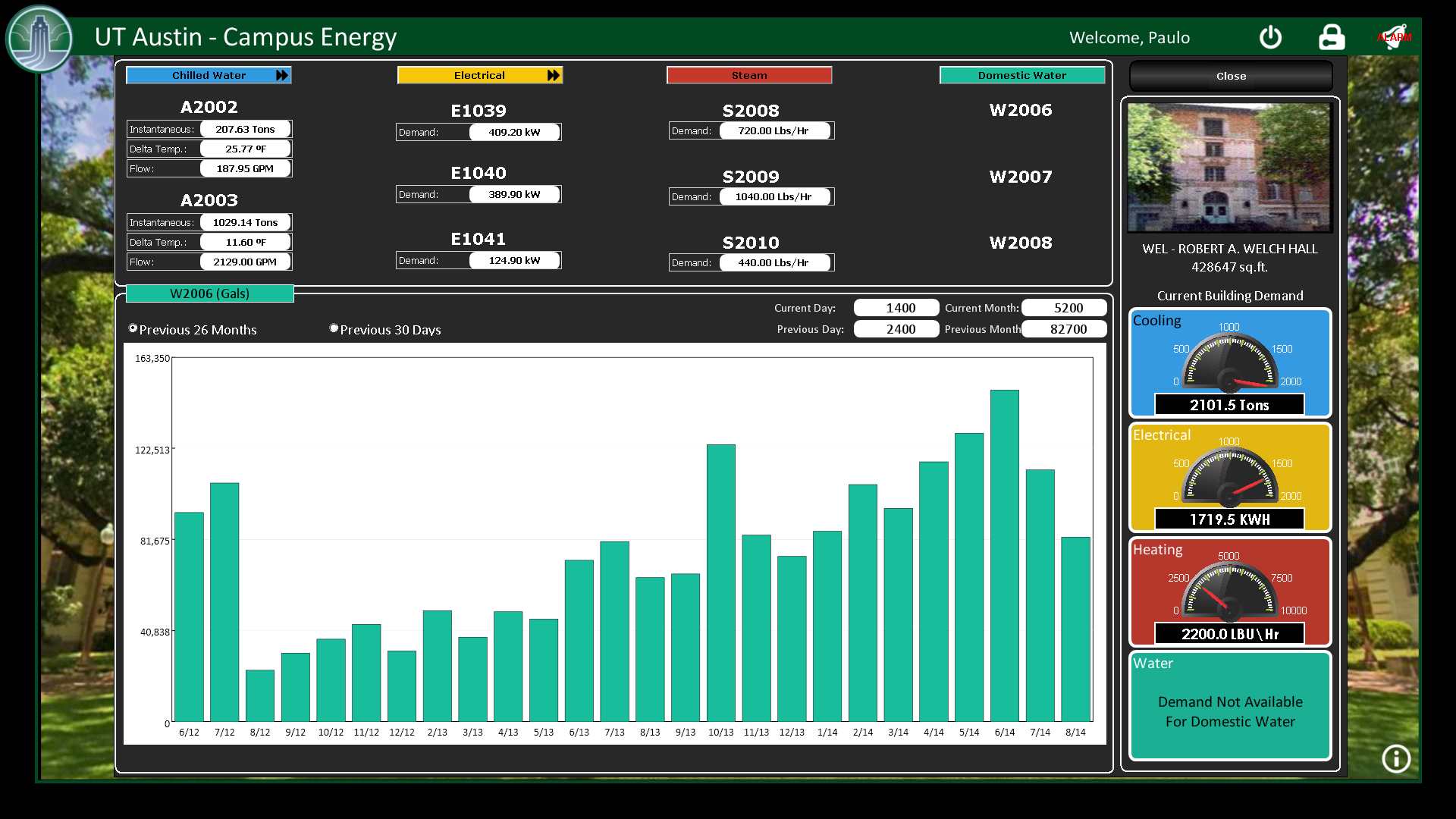Click the Previous Month value 82700
The image size is (1456, 819).
pyautogui.click(x=1064, y=329)
